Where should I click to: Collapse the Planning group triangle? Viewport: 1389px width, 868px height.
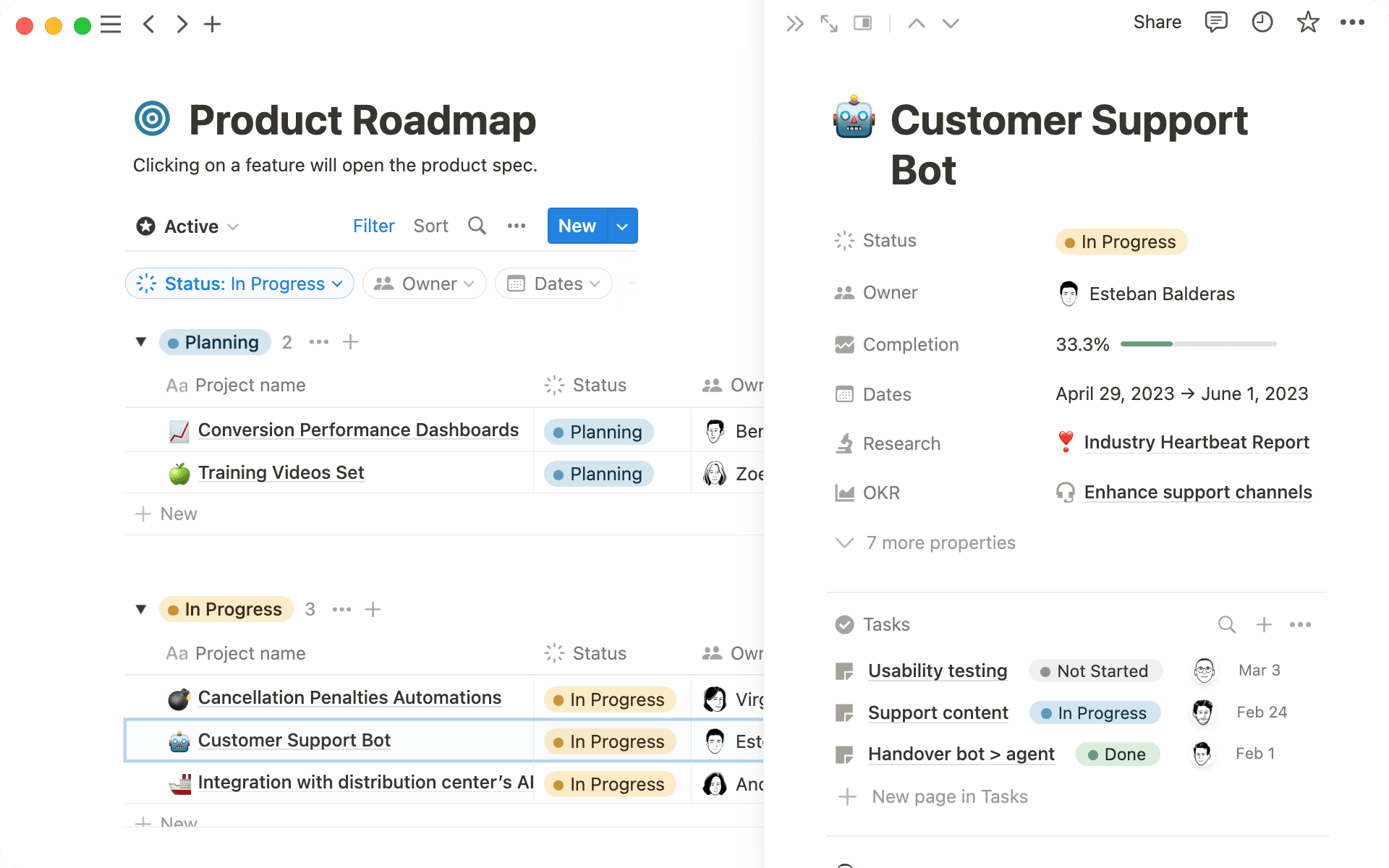[141, 341]
